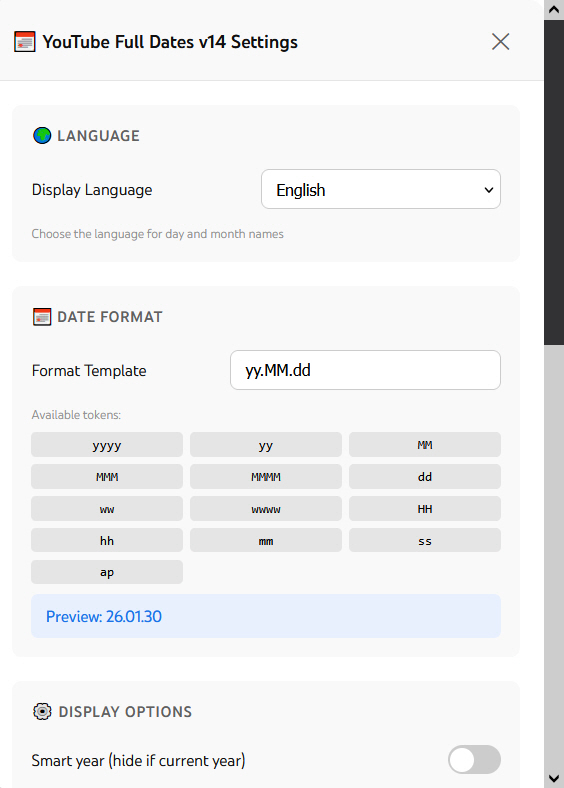Click the globe icon next to LANGUAGE
The height and width of the screenshot is (788, 564).
[x=42, y=136]
